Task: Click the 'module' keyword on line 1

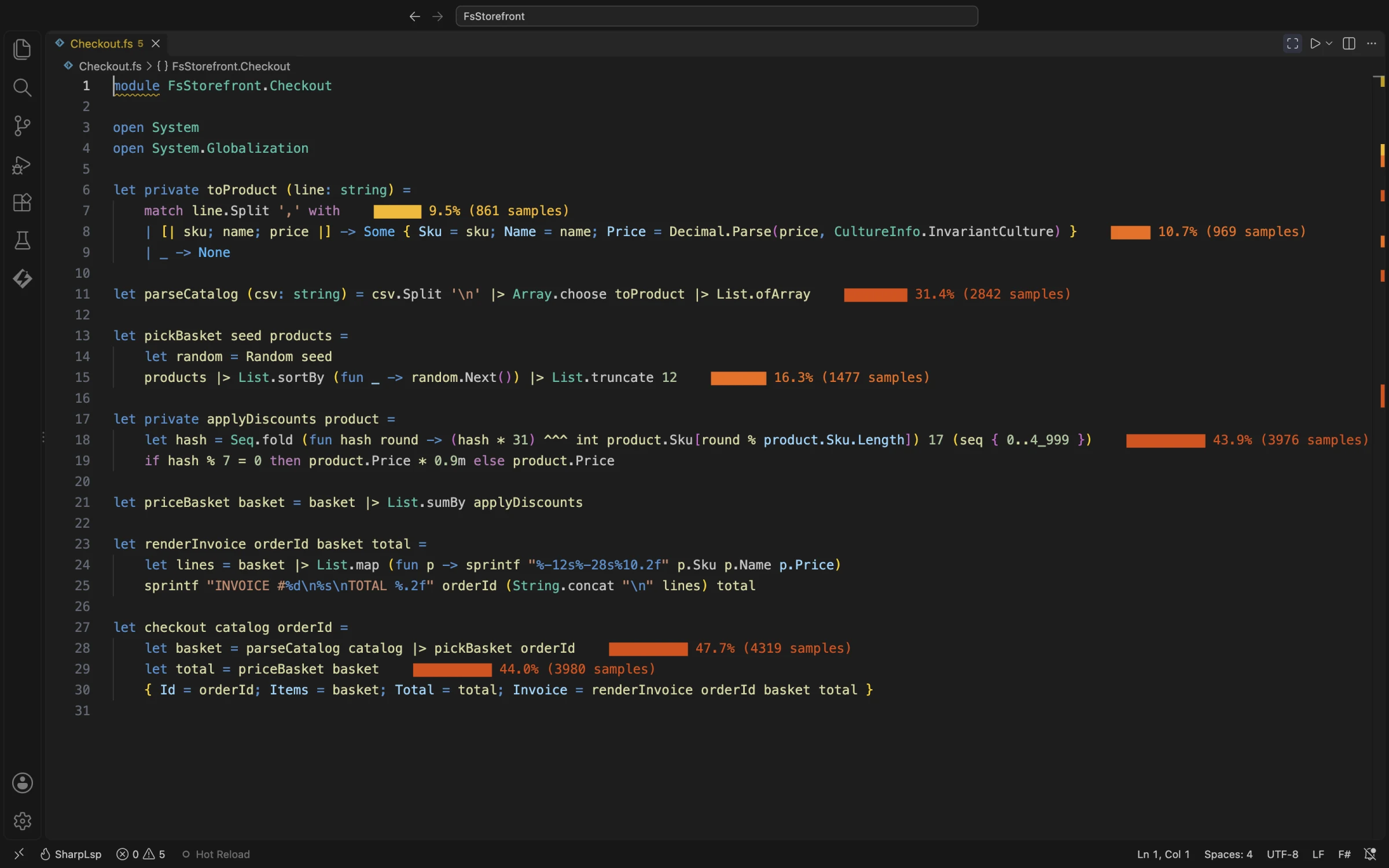Action: point(137,86)
